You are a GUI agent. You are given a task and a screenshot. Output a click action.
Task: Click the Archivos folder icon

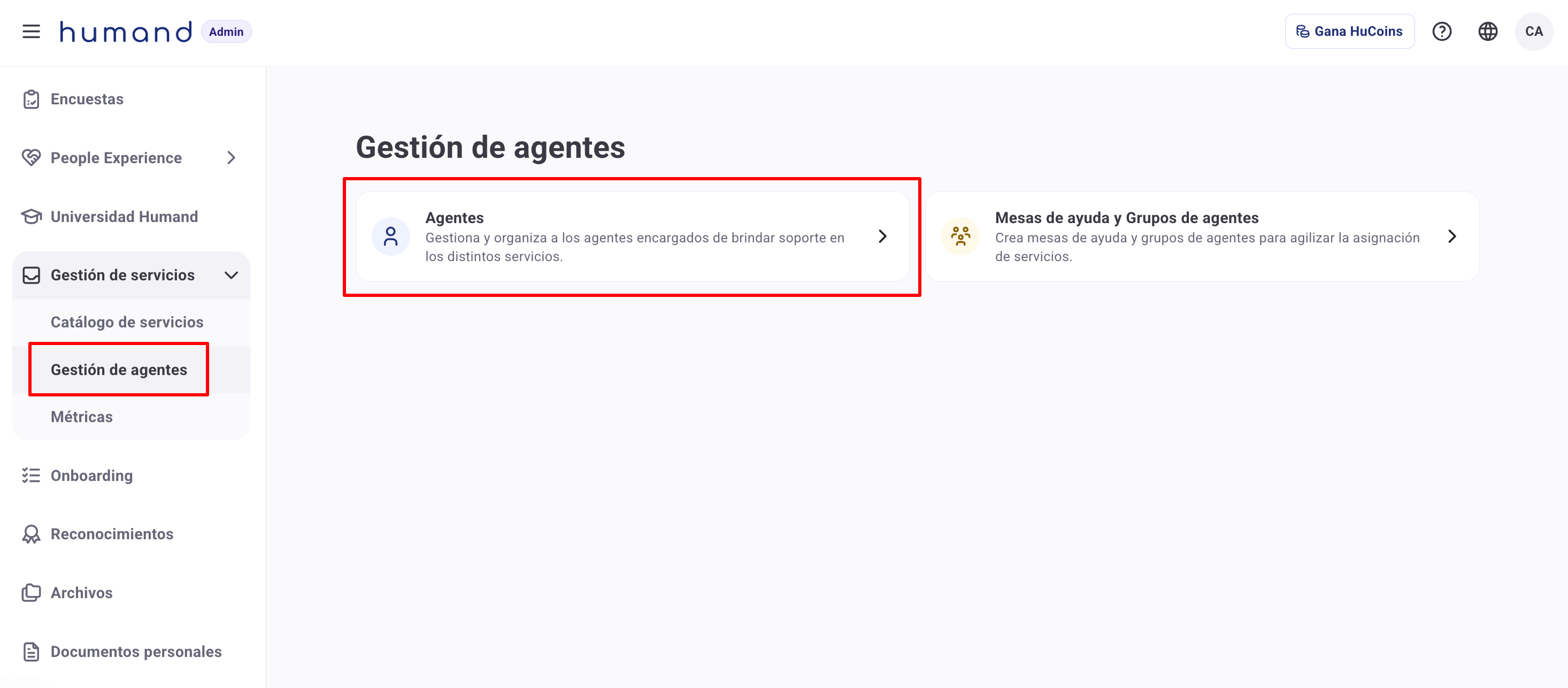click(x=31, y=592)
